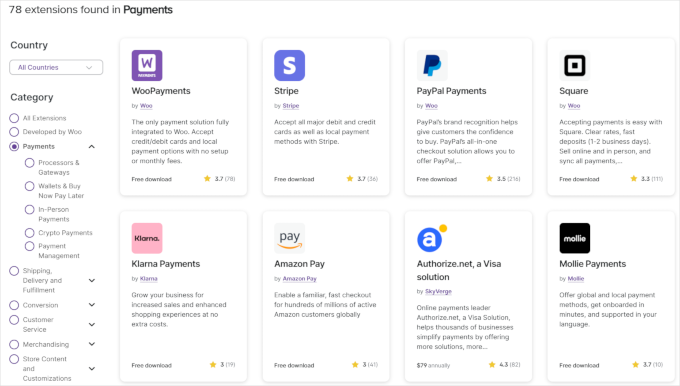Click the Amazon Pay rating star
Viewport: 680px width, 386px height.
355,365
